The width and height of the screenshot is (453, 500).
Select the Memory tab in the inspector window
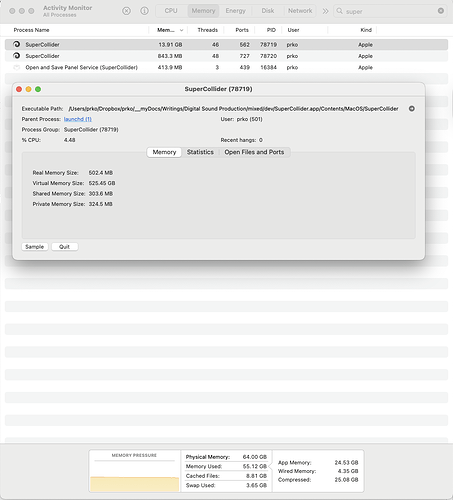coord(164,152)
